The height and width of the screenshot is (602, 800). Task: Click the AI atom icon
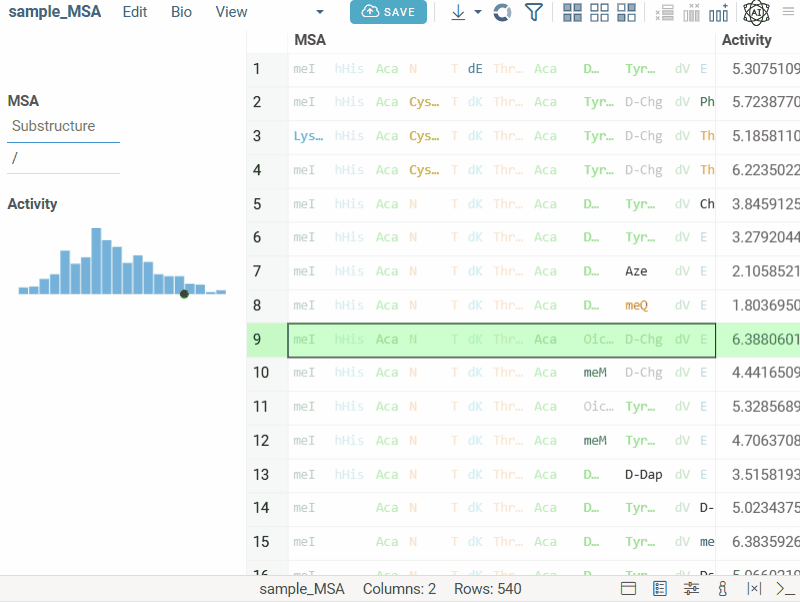(756, 12)
